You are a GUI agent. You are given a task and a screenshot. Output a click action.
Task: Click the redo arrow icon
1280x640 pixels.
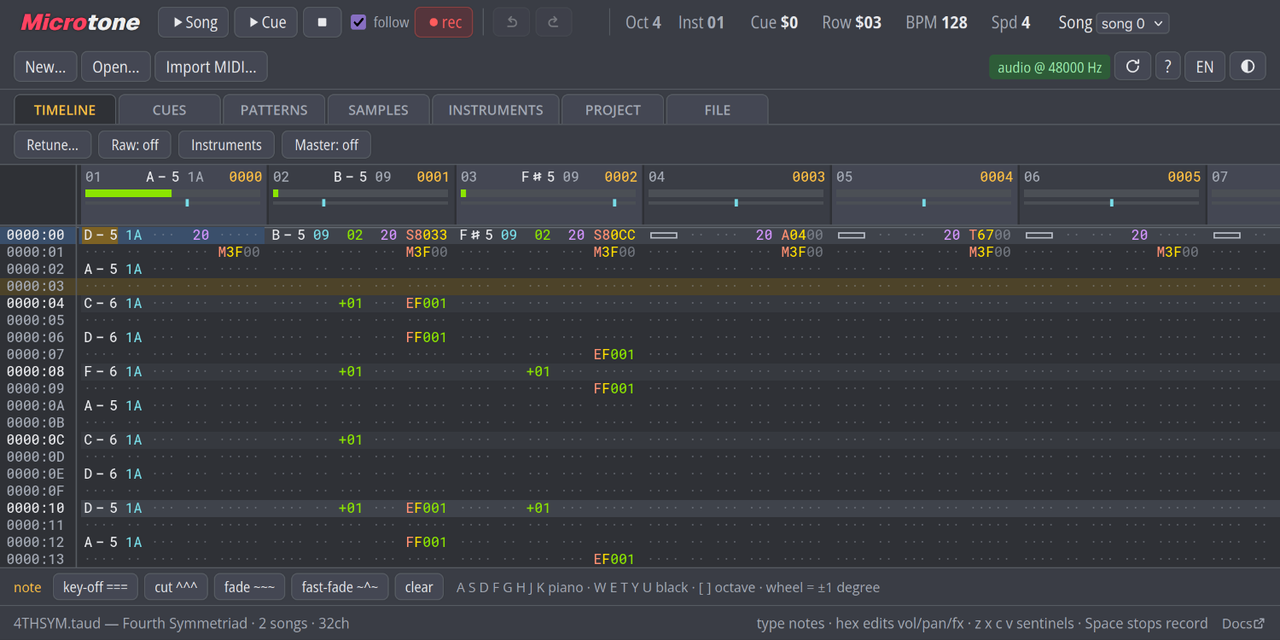tap(553, 22)
